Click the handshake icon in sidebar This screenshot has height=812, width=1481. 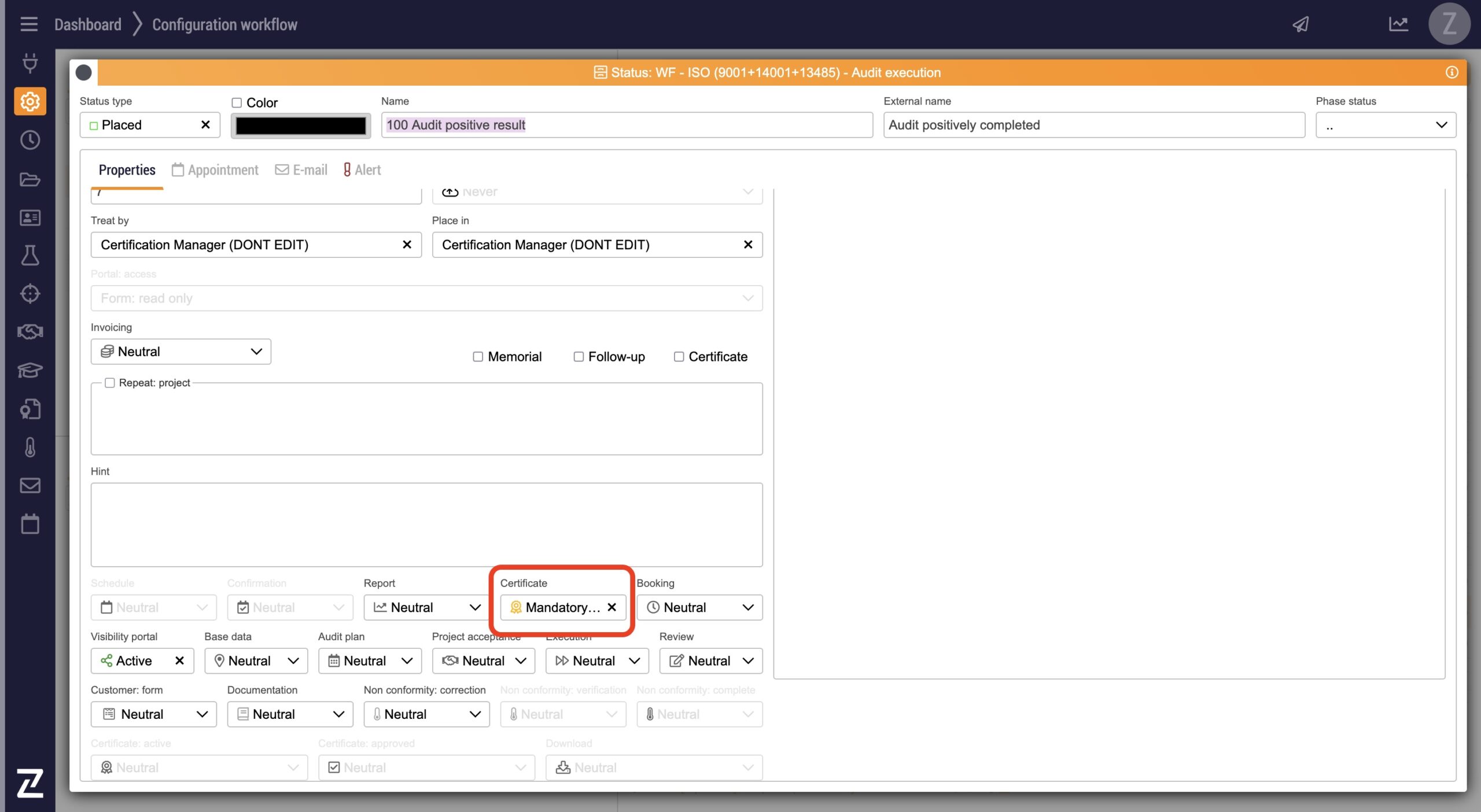point(30,331)
